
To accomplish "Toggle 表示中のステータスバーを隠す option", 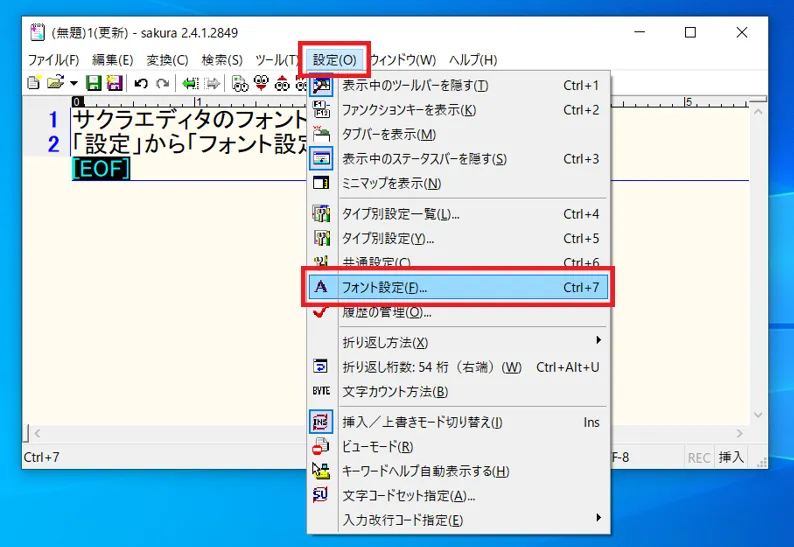I will tap(458, 159).
